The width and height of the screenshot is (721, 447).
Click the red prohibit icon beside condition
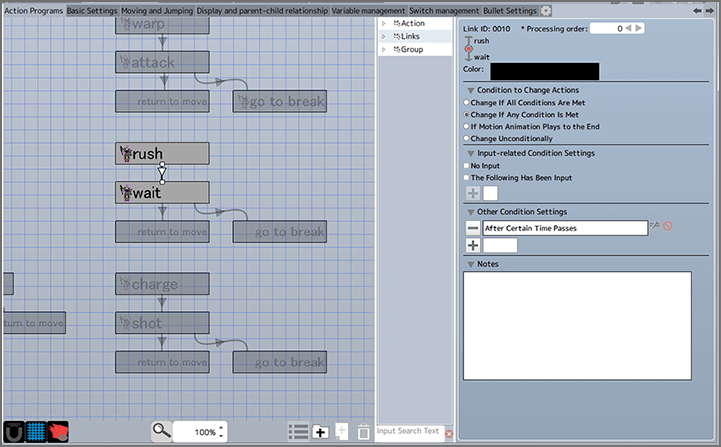tap(668, 226)
